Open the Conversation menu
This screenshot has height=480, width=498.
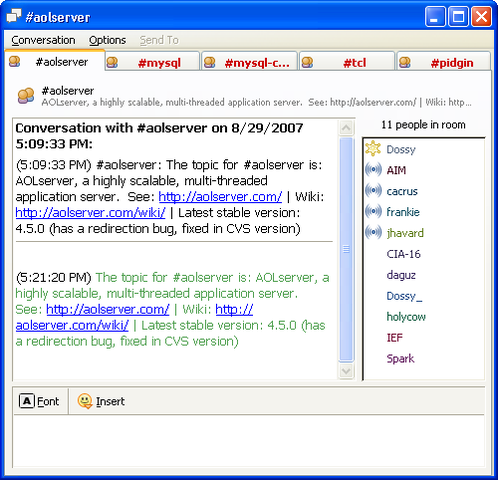coord(43,40)
